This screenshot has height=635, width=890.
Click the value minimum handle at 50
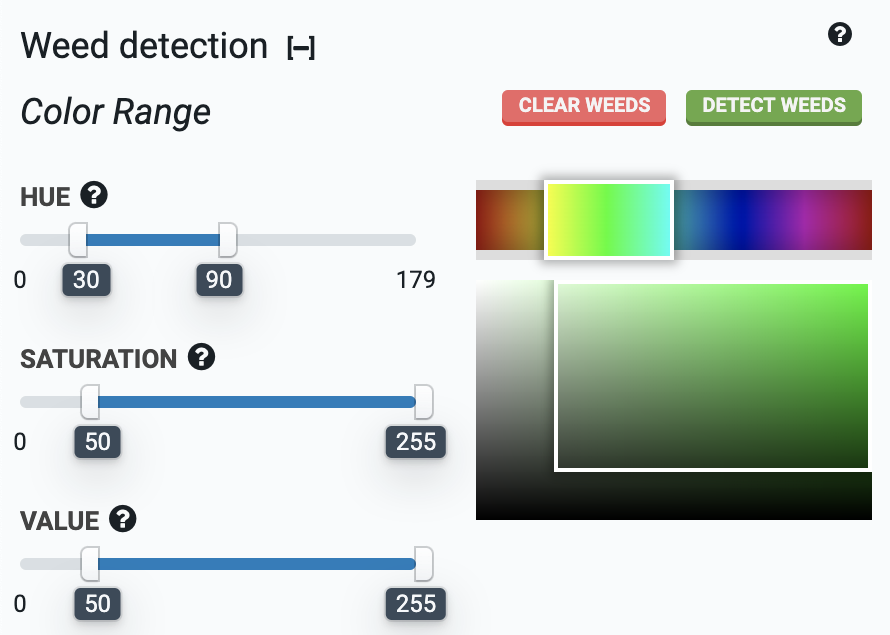click(91, 564)
